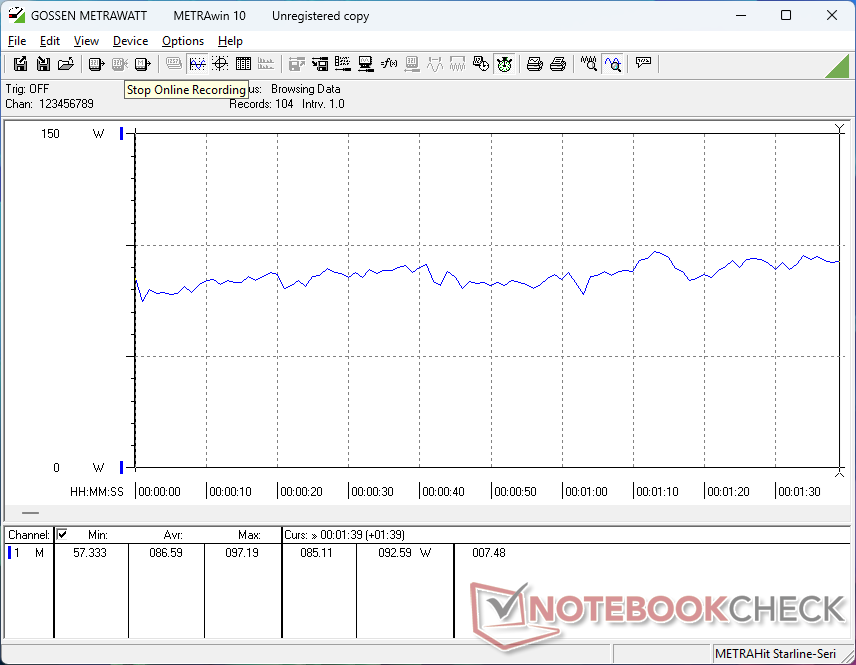Click the f(x) math function icon

pos(389,64)
